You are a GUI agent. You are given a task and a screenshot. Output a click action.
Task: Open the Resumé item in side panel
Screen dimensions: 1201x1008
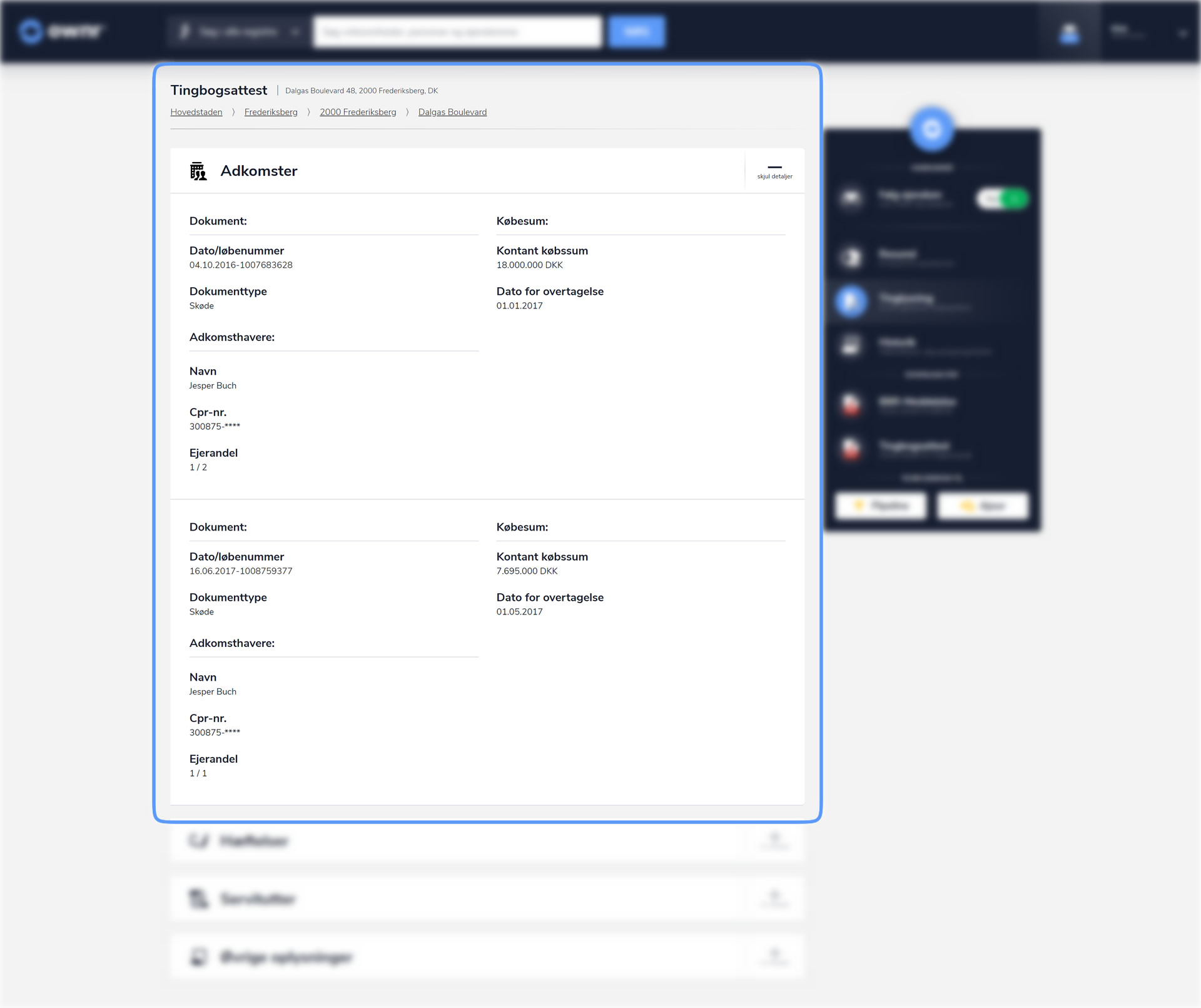(932, 257)
